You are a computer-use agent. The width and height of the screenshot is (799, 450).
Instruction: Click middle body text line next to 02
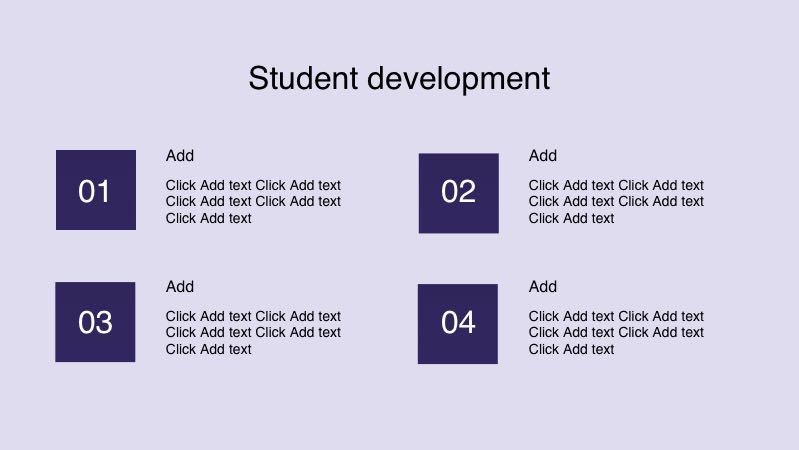[616, 201]
